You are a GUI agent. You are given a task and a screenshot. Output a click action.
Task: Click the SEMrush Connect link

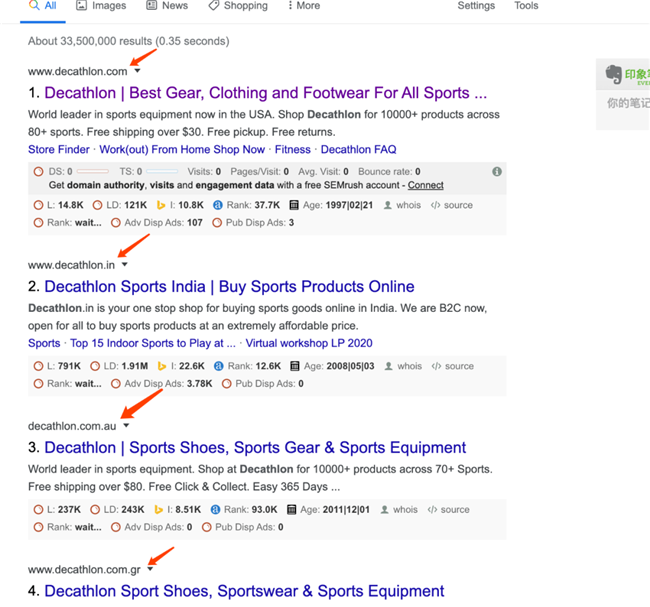click(x=425, y=185)
